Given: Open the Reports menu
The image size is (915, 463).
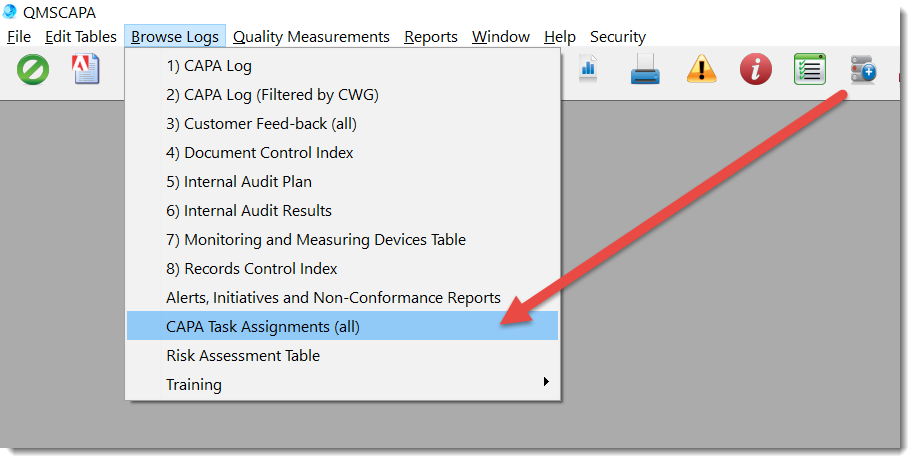Looking at the screenshot, I should [431, 37].
